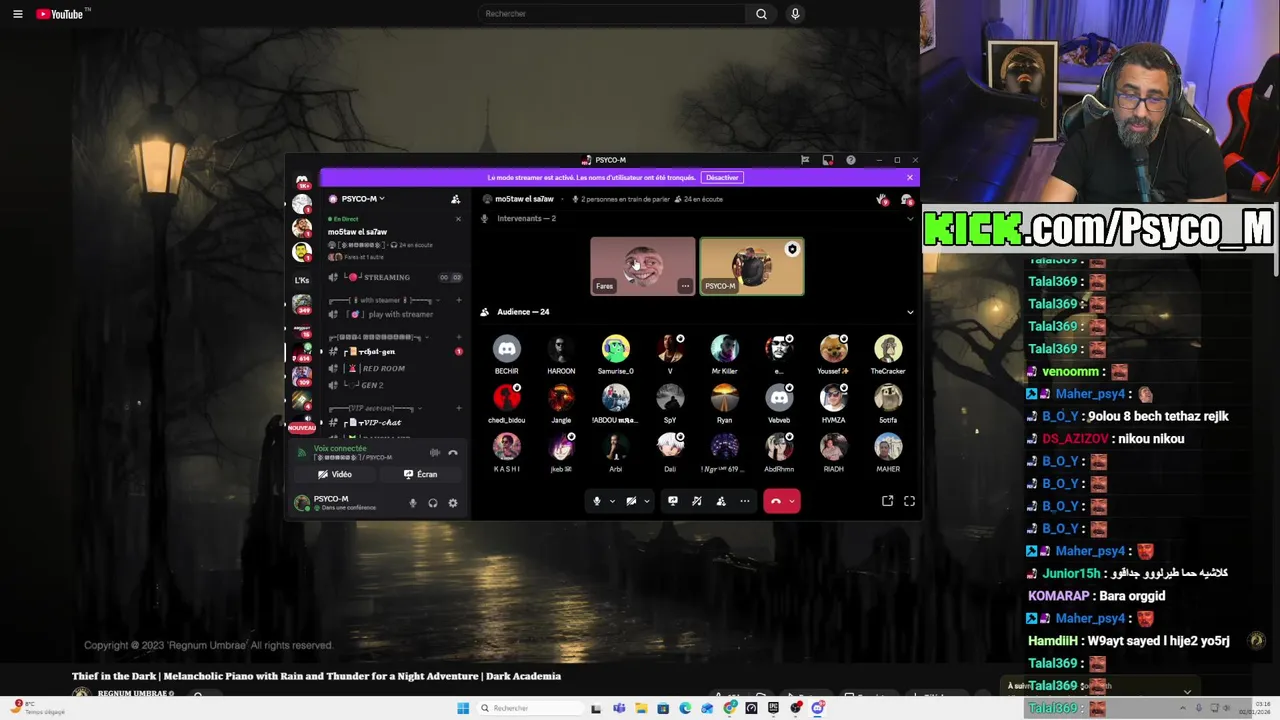
Task: Select the Fares speaker tile
Action: (642, 266)
